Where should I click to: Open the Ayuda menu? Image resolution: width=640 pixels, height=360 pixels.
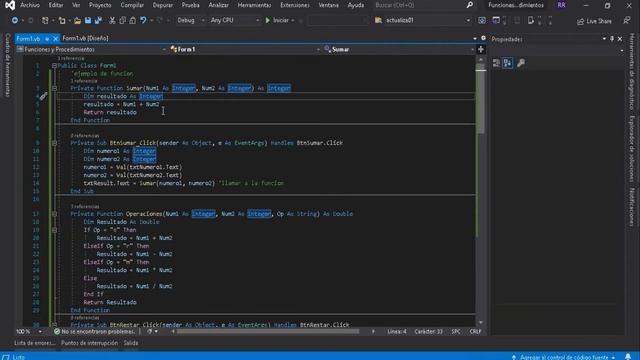(356, 5)
